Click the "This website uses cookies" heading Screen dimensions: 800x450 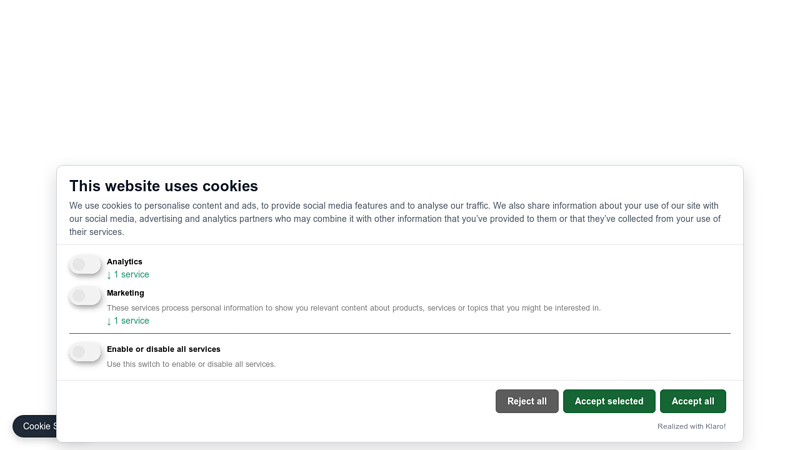click(x=163, y=186)
